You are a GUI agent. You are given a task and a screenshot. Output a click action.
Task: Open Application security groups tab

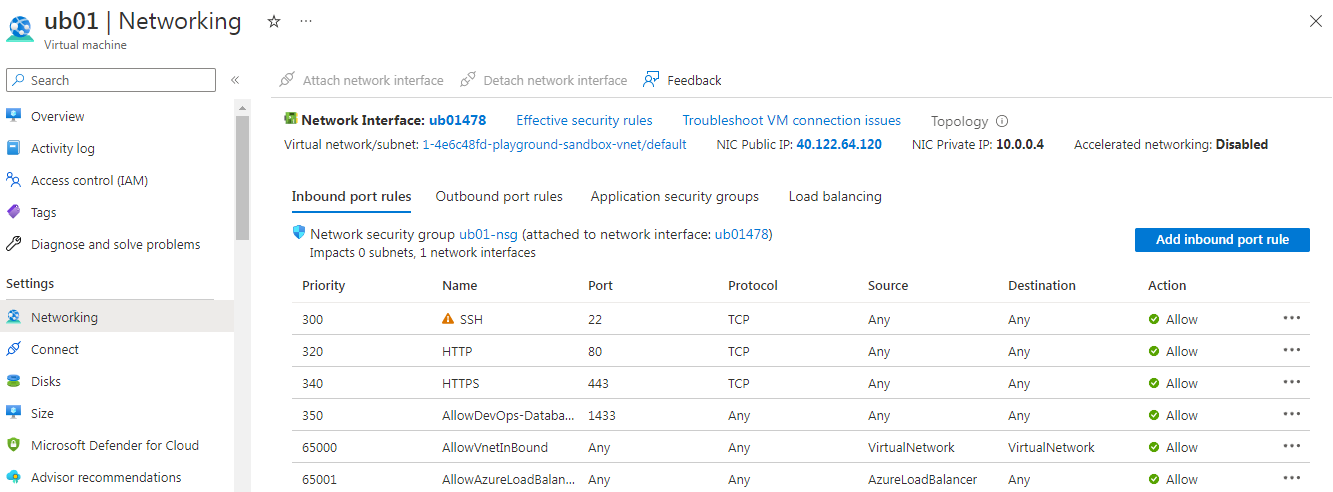point(675,196)
